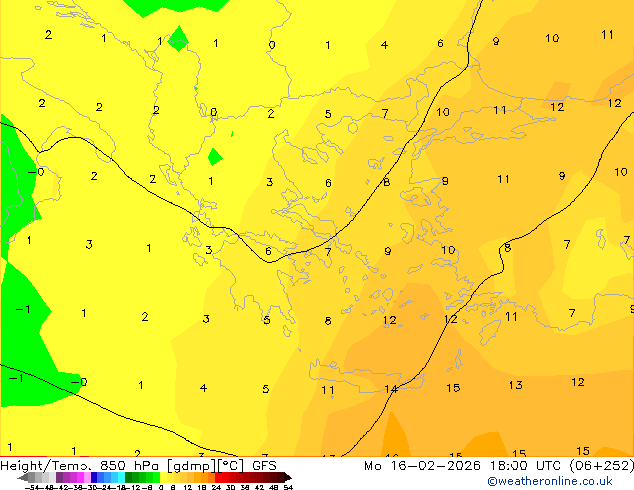634x490 pixels.
Task: Click the 'GFS' model label
Action: pos(264,466)
